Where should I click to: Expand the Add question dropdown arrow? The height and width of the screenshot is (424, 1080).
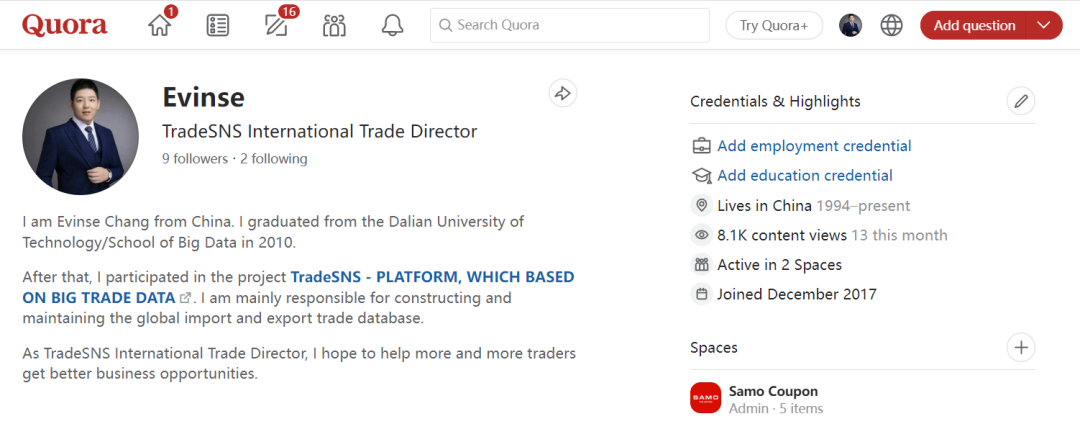(x=1045, y=26)
